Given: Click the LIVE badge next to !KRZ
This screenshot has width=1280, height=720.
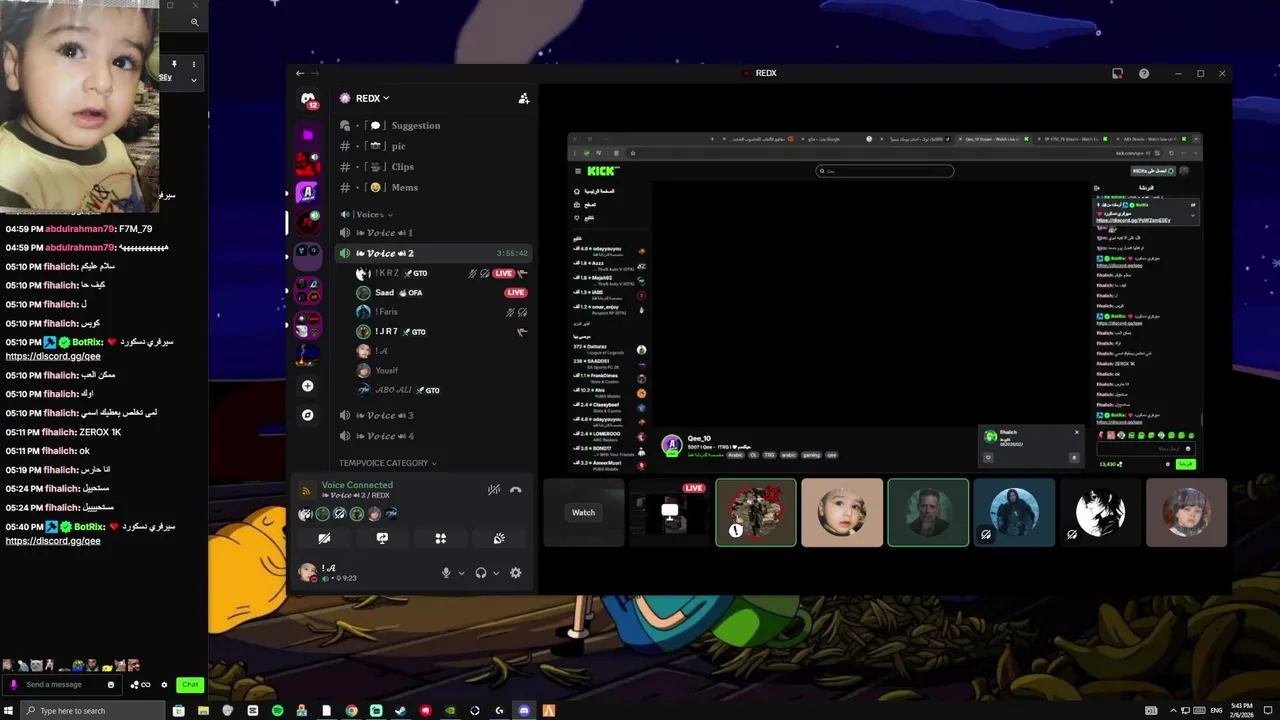Looking at the screenshot, I should coord(503,274).
